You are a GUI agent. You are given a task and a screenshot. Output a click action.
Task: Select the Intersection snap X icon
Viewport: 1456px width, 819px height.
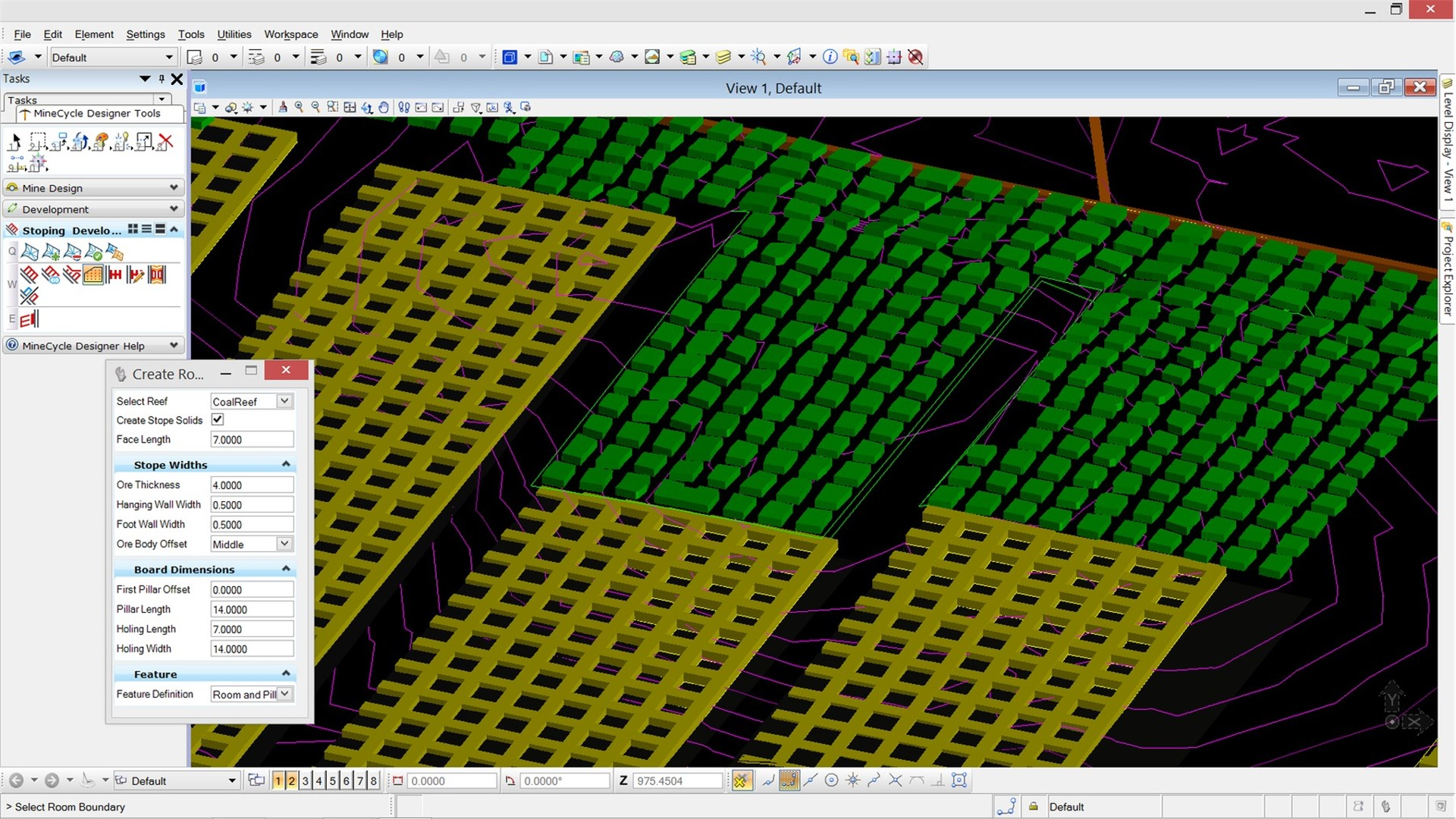click(x=896, y=780)
